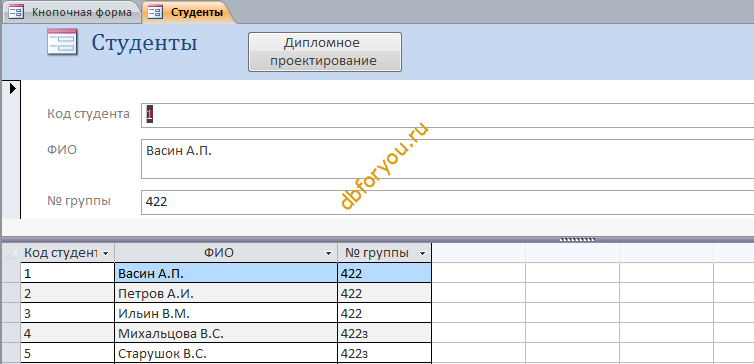Open the № группы column filter dropdown
754x364 pixels.
(422, 253)
